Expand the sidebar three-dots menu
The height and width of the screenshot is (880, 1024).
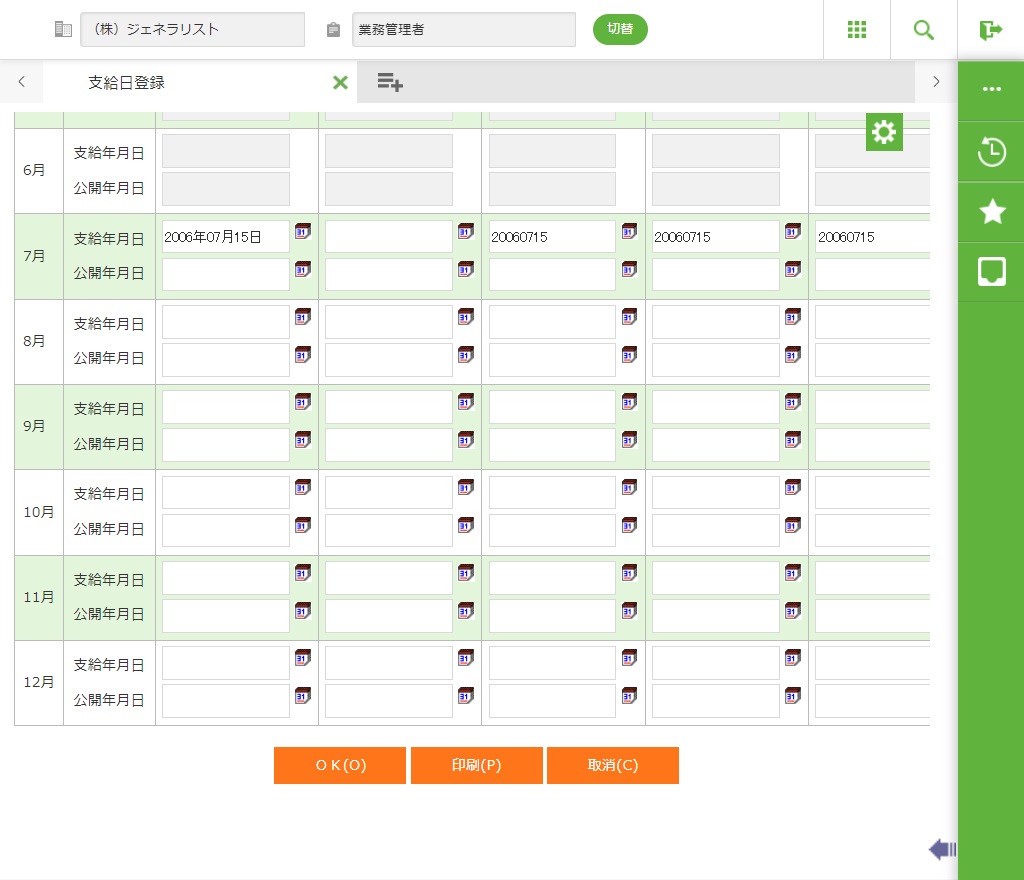(991, 89)
